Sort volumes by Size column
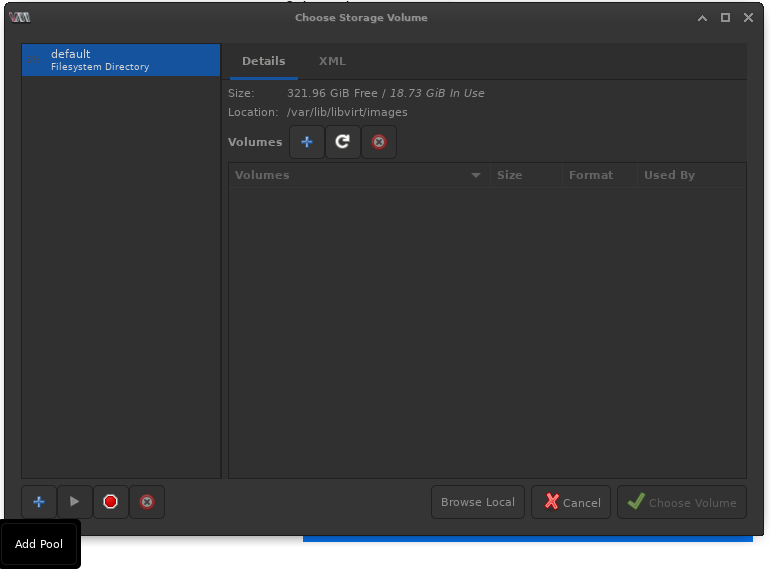The image size is (780, 571). pos(524,175)
